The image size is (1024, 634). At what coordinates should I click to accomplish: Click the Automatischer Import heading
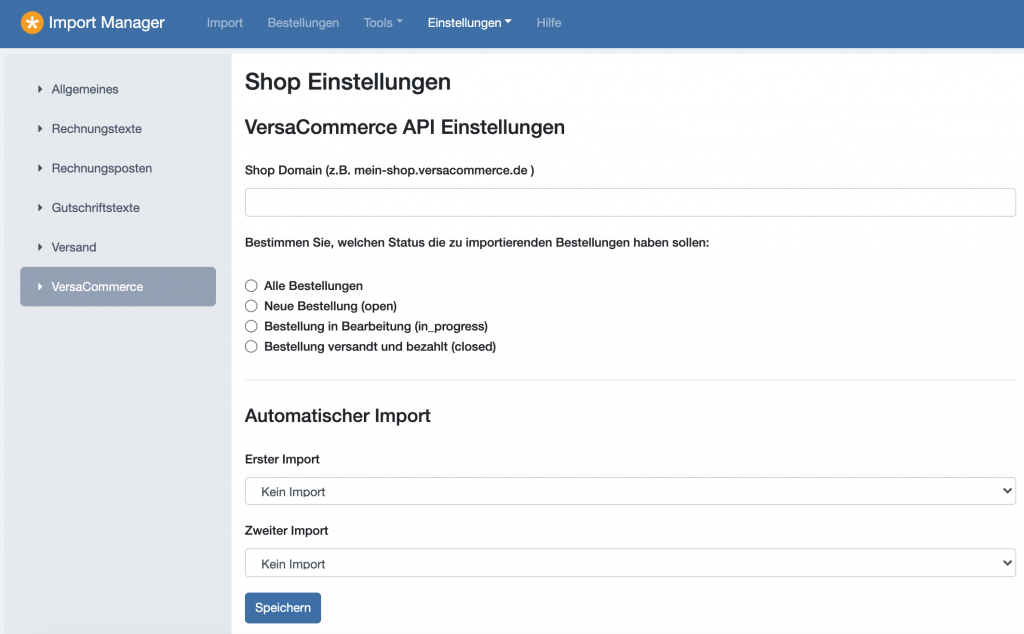point(338,416)
